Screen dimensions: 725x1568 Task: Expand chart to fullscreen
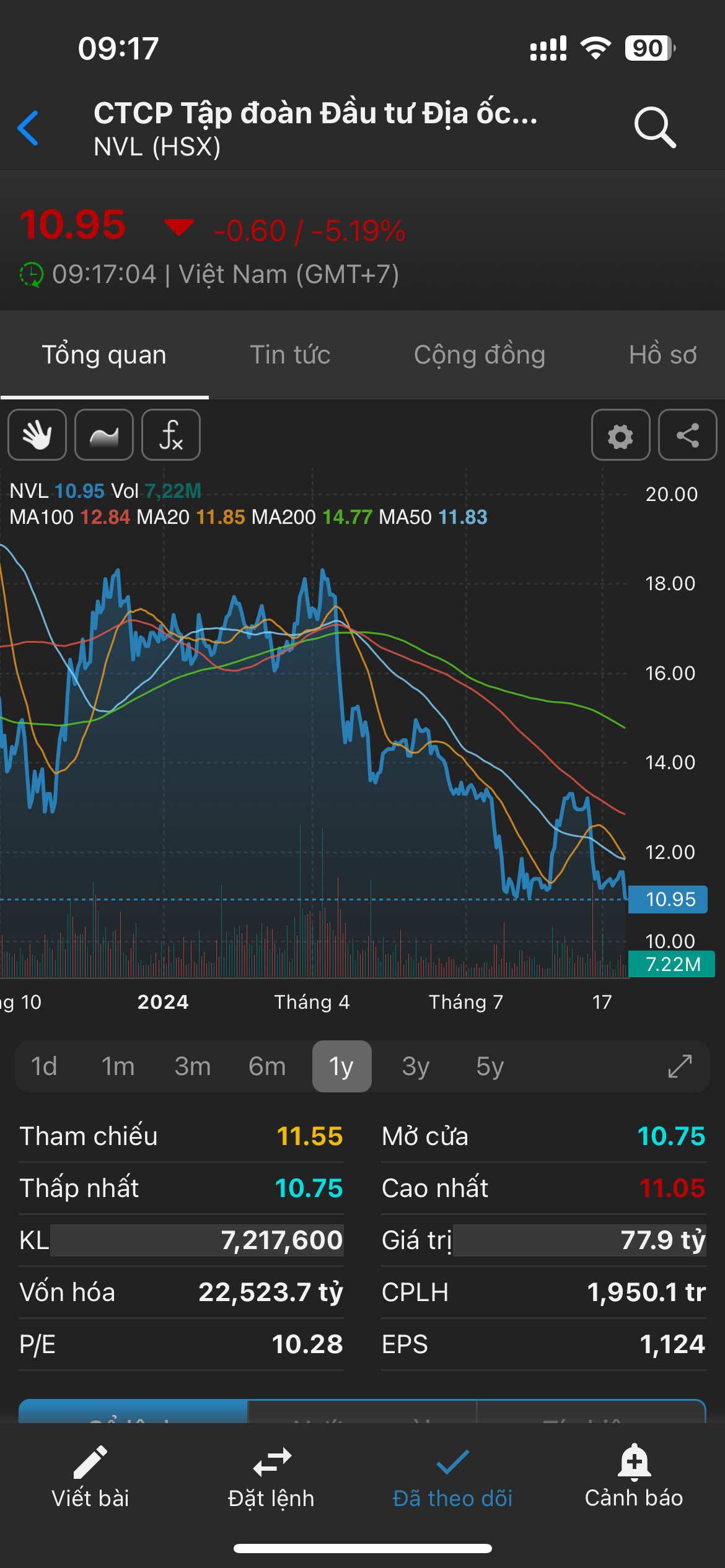point(680,1066)
